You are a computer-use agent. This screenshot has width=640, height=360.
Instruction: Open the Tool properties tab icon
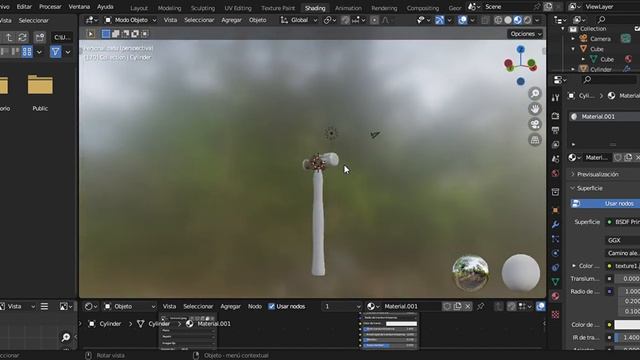coord(555,98)
